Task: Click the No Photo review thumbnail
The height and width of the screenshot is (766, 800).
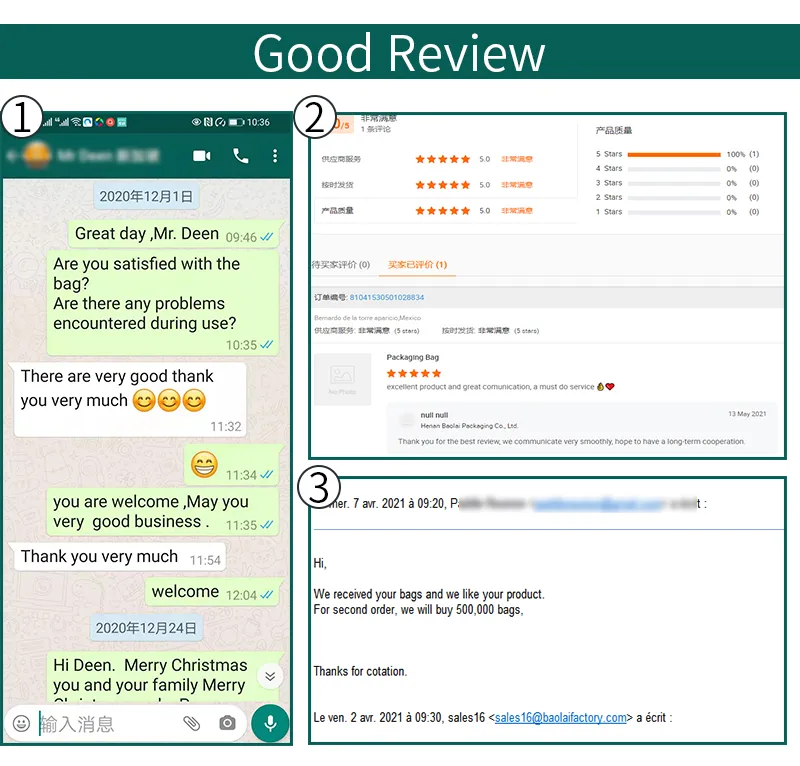Action: click(343, 381)
